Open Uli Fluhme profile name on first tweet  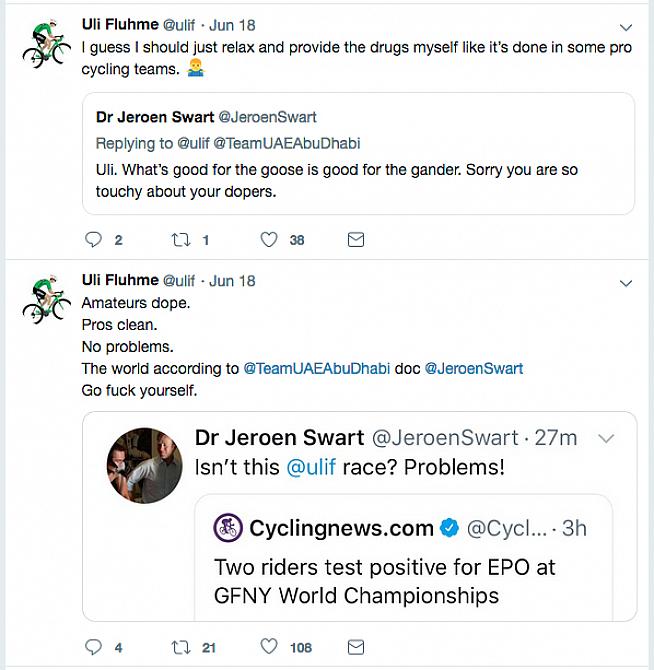click(119, 25)
